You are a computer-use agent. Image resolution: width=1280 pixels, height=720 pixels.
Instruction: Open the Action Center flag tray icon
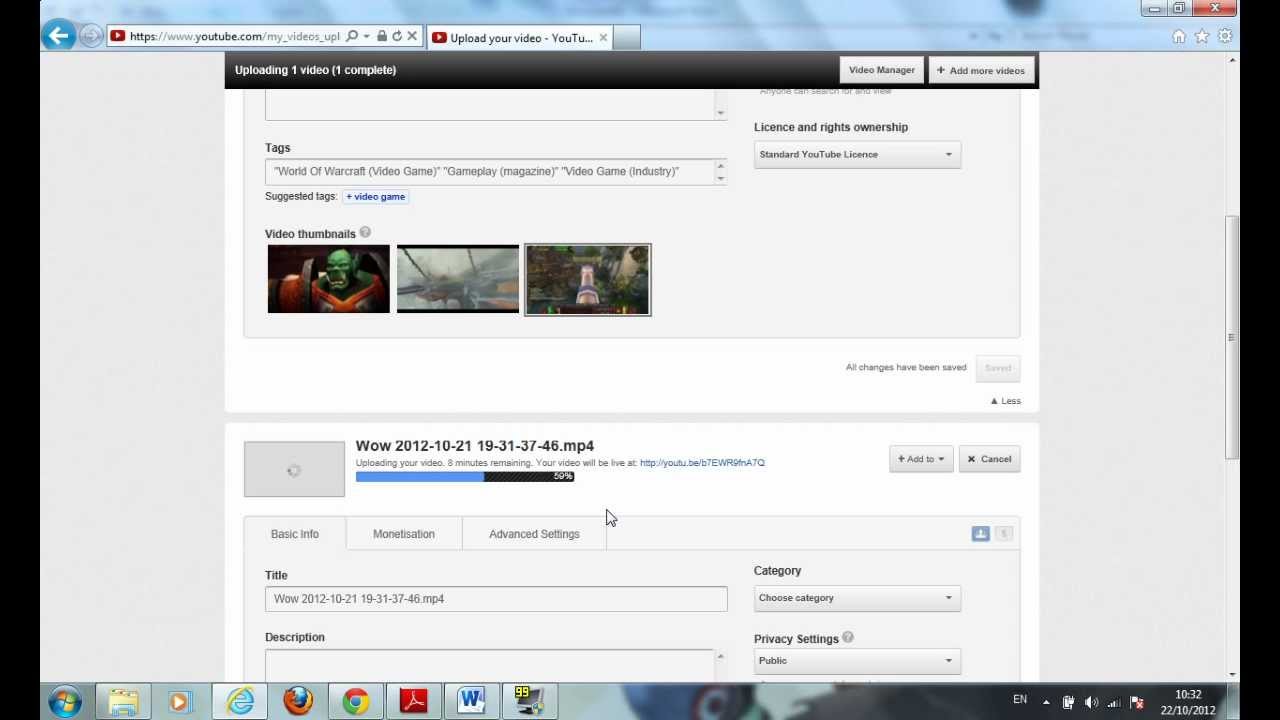click(x=1136, y=702)
